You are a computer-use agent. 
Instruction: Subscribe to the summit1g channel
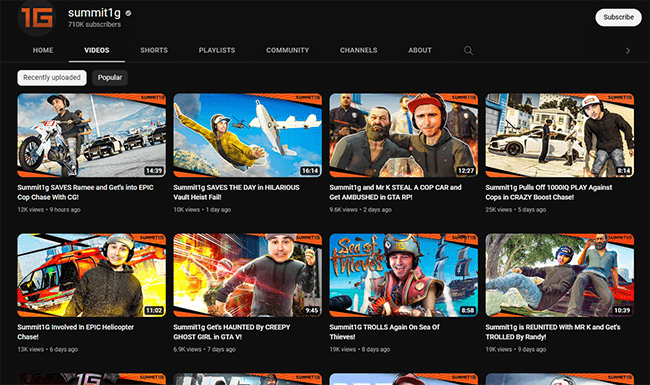pyautogui.click(x=618, y=17)
